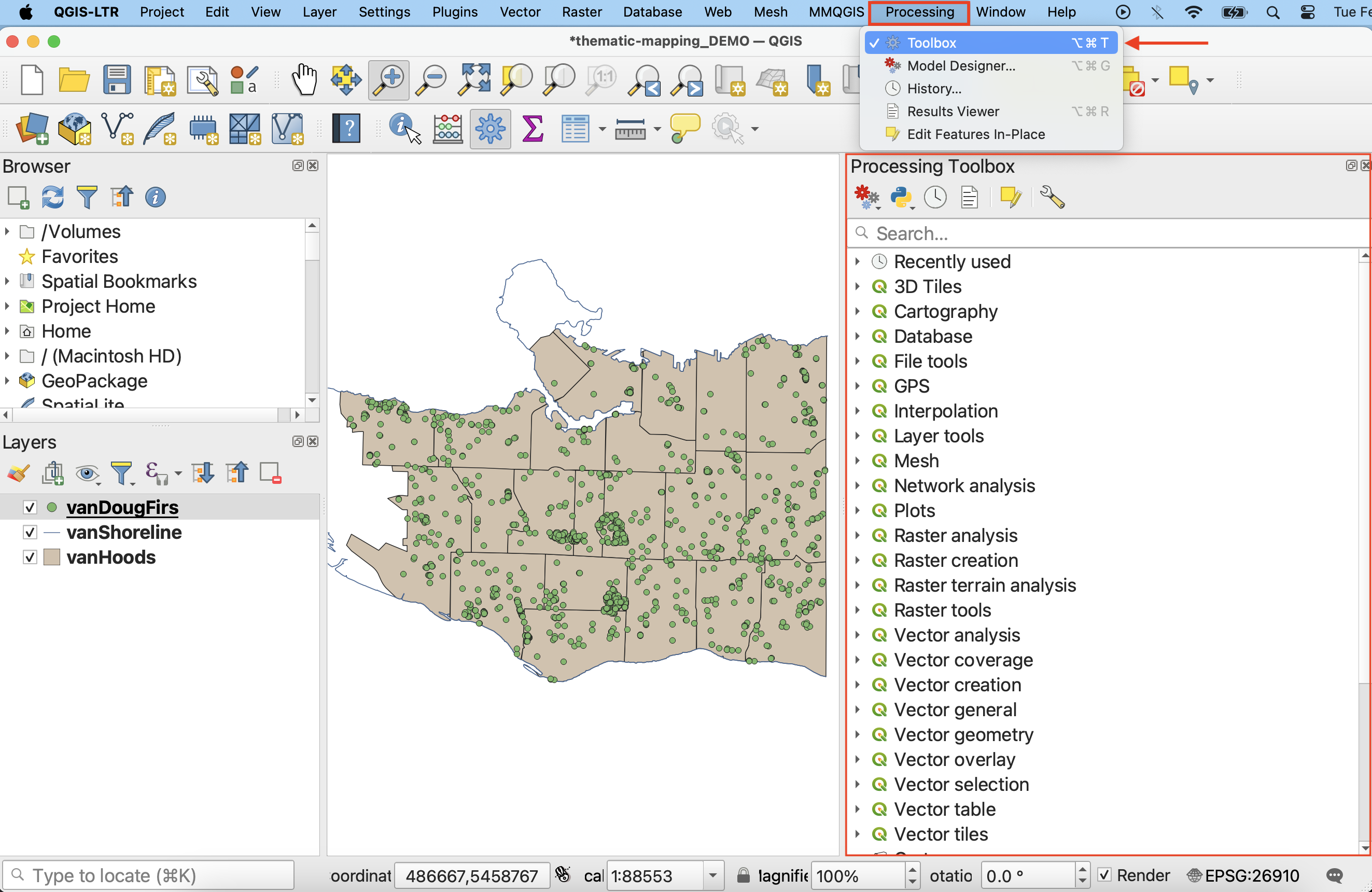Click the Save Project floppy icon
The height and width of the screenshot is (892, 1372).
click(x=117, y=79)
